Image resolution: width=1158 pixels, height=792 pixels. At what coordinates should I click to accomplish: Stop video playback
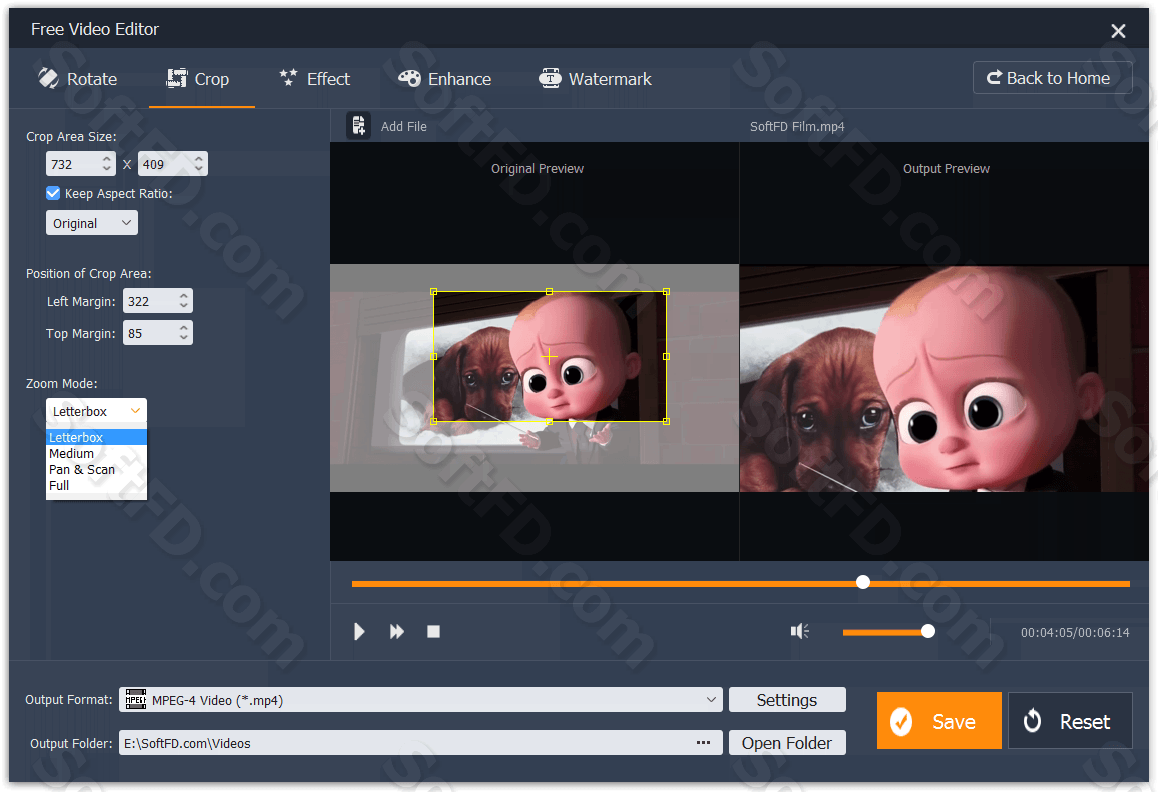(434, 632)
